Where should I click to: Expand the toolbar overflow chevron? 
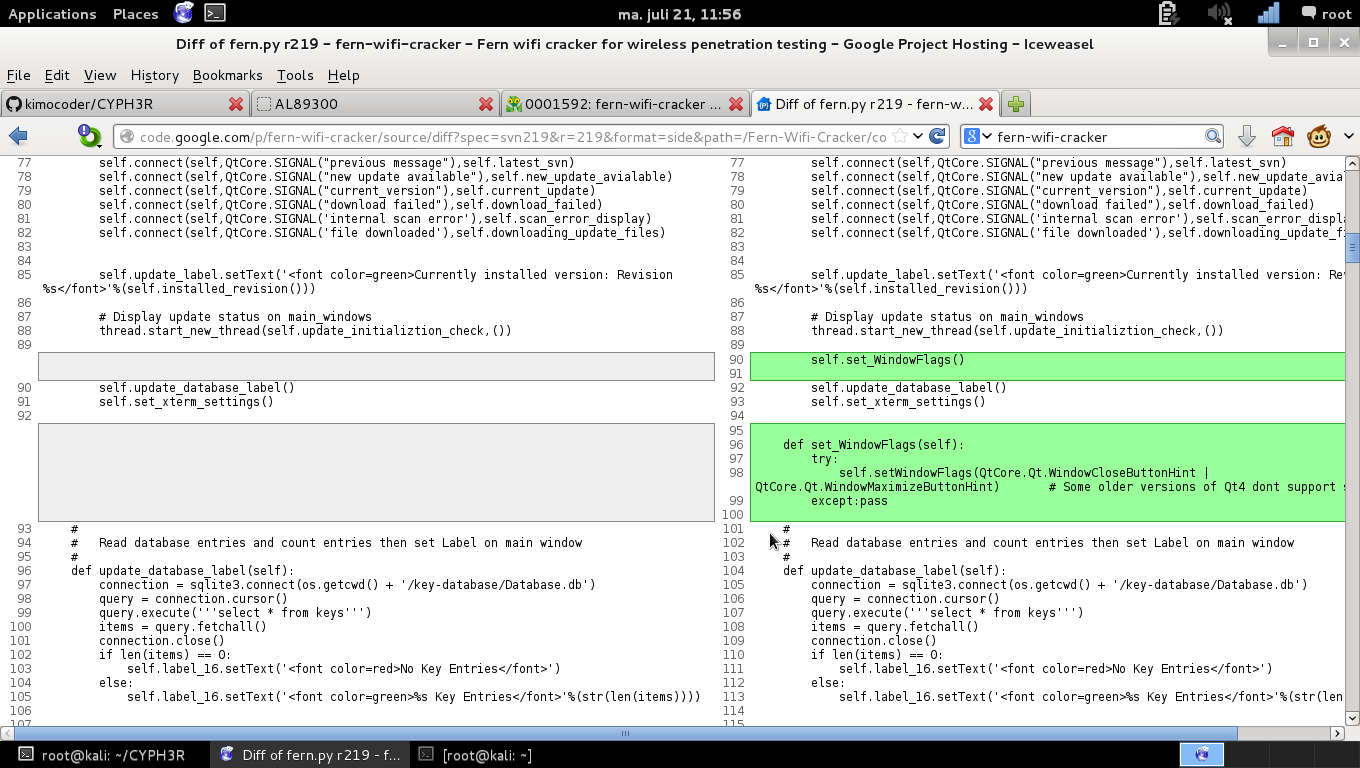(x=1348, y=137)
